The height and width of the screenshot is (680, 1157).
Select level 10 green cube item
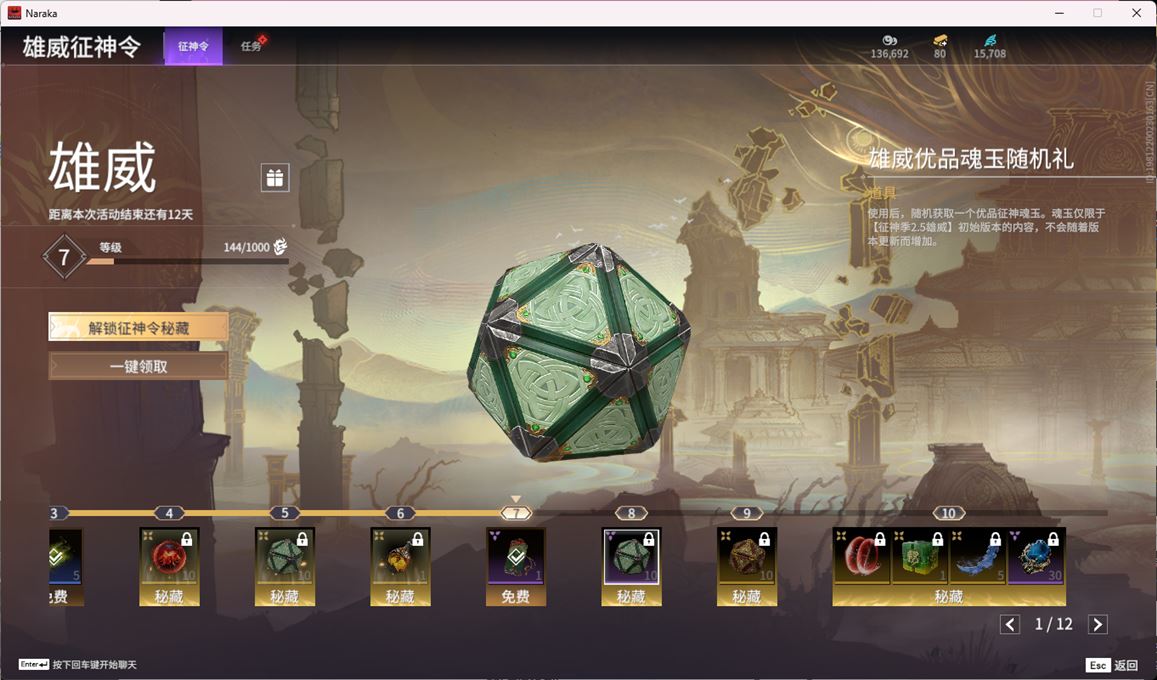coord(920,557)
